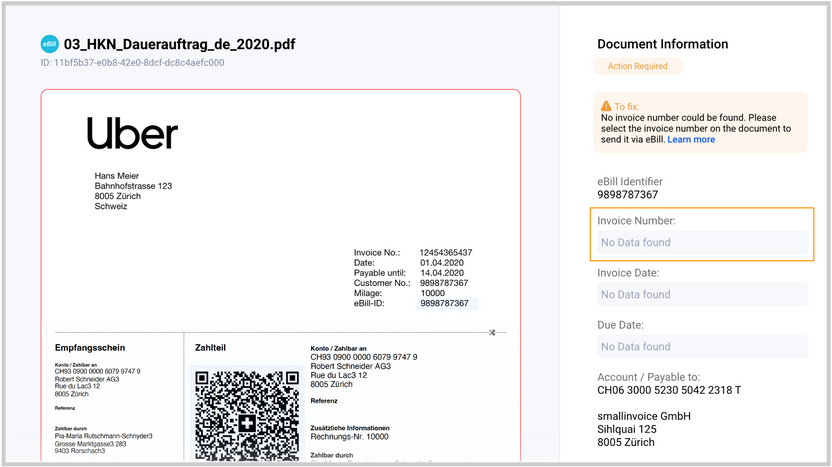The height and width of the screenshot is (467, 832).
Task: Click Sihlquai 125 address line in panel
Action: (x=627, y=429)
